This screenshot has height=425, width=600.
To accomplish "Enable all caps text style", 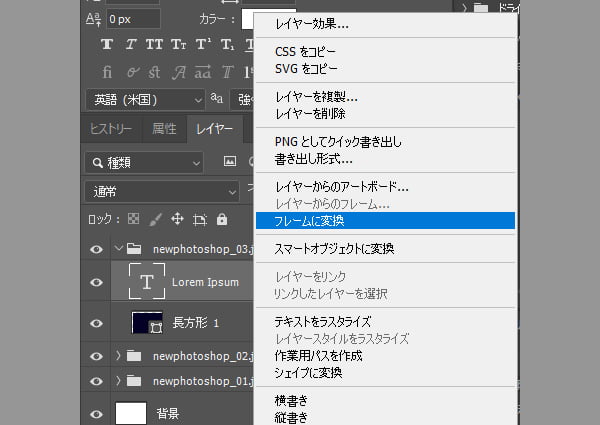I will (x=156, y=45).
